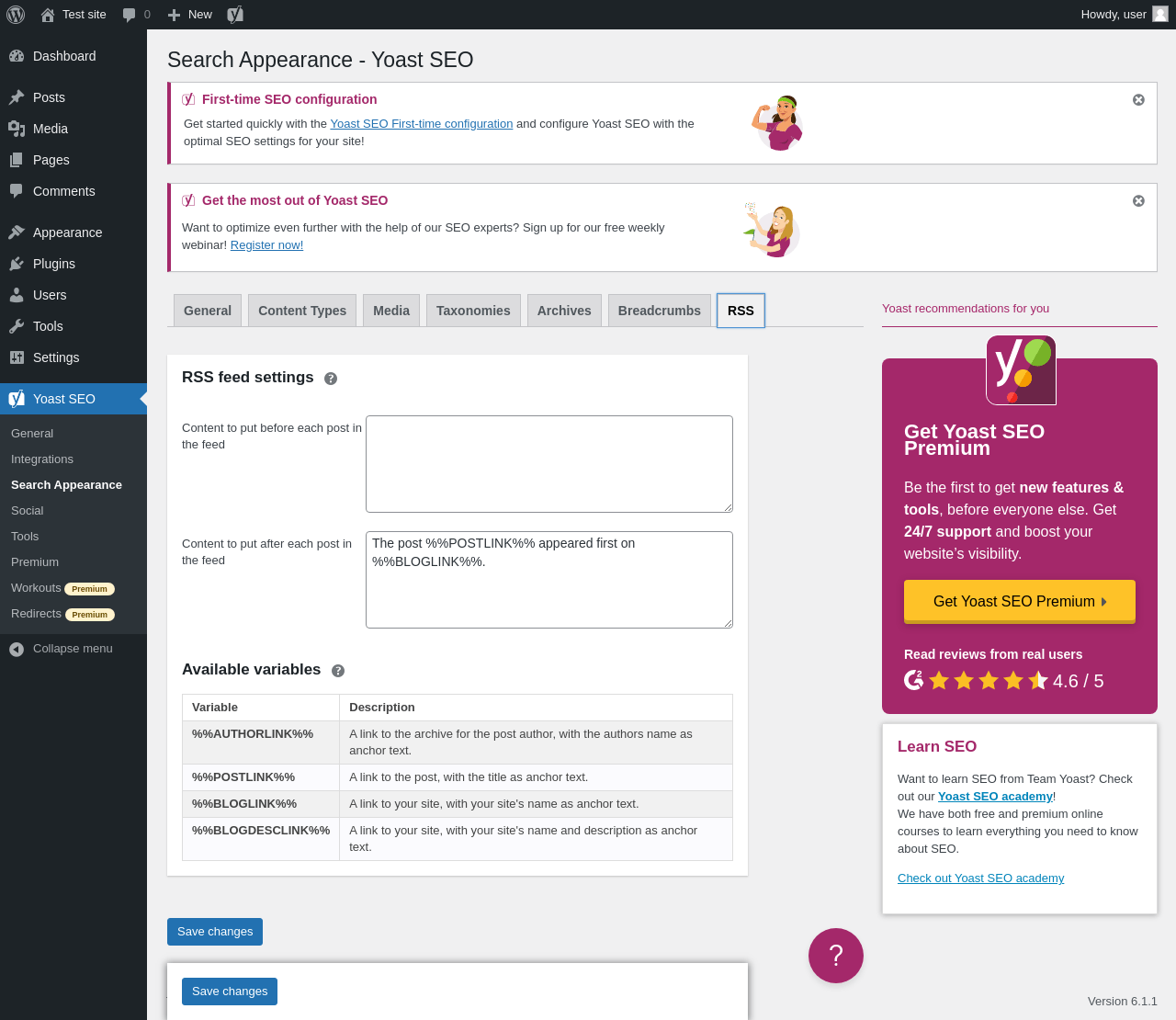1176x1020 pixels.
Task: Click the Howdy, user account menu
Action: point(1125,15)
